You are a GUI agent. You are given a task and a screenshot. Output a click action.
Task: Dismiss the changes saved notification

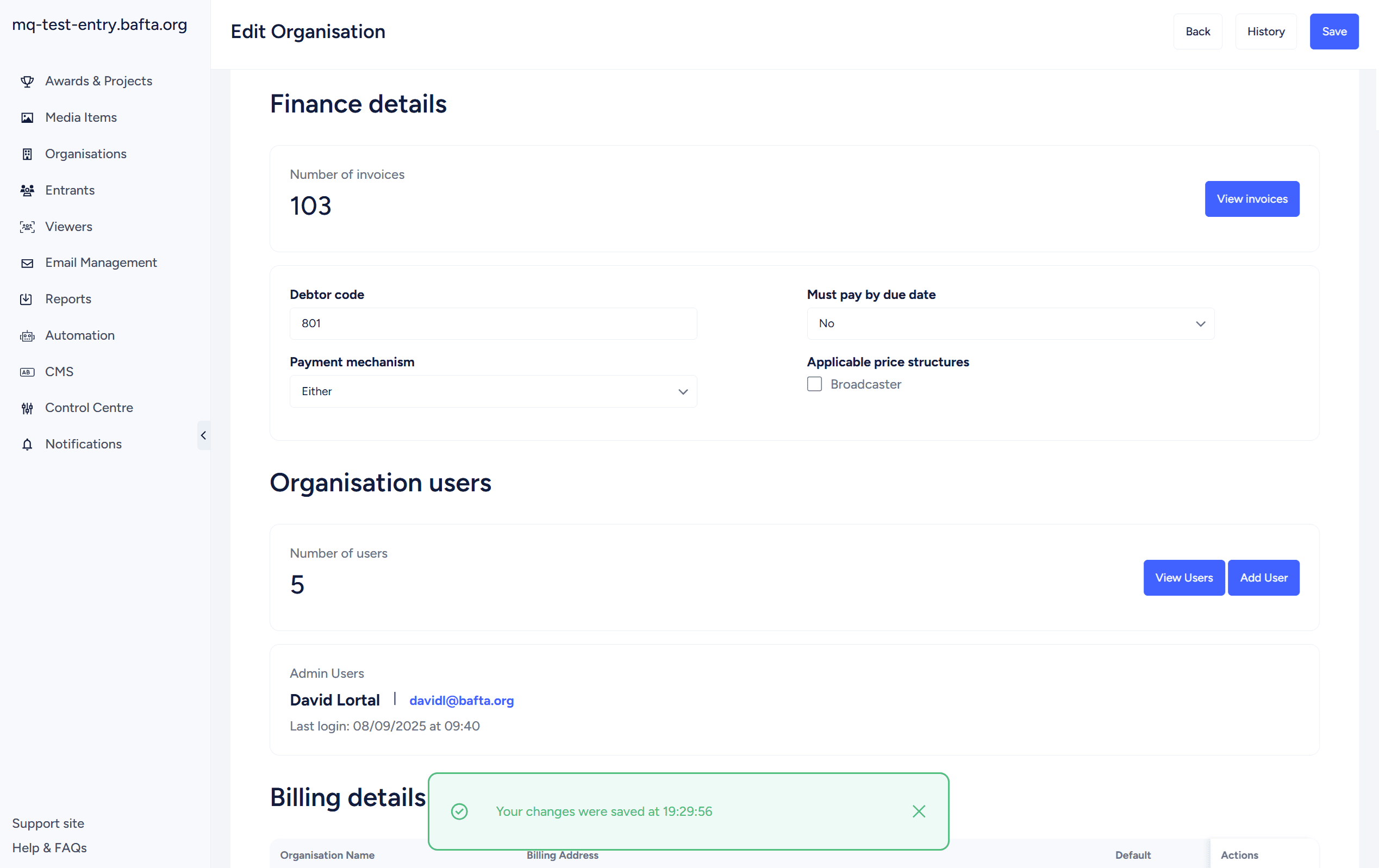pyautogui.click(x=919, y=811)
